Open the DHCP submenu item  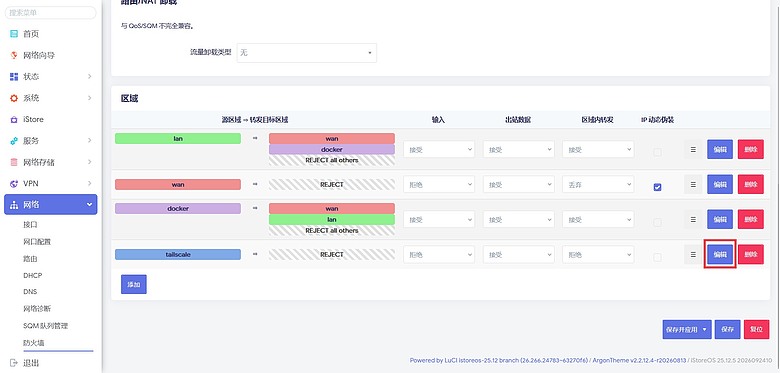pyautogui.click(x=32, y=275)
